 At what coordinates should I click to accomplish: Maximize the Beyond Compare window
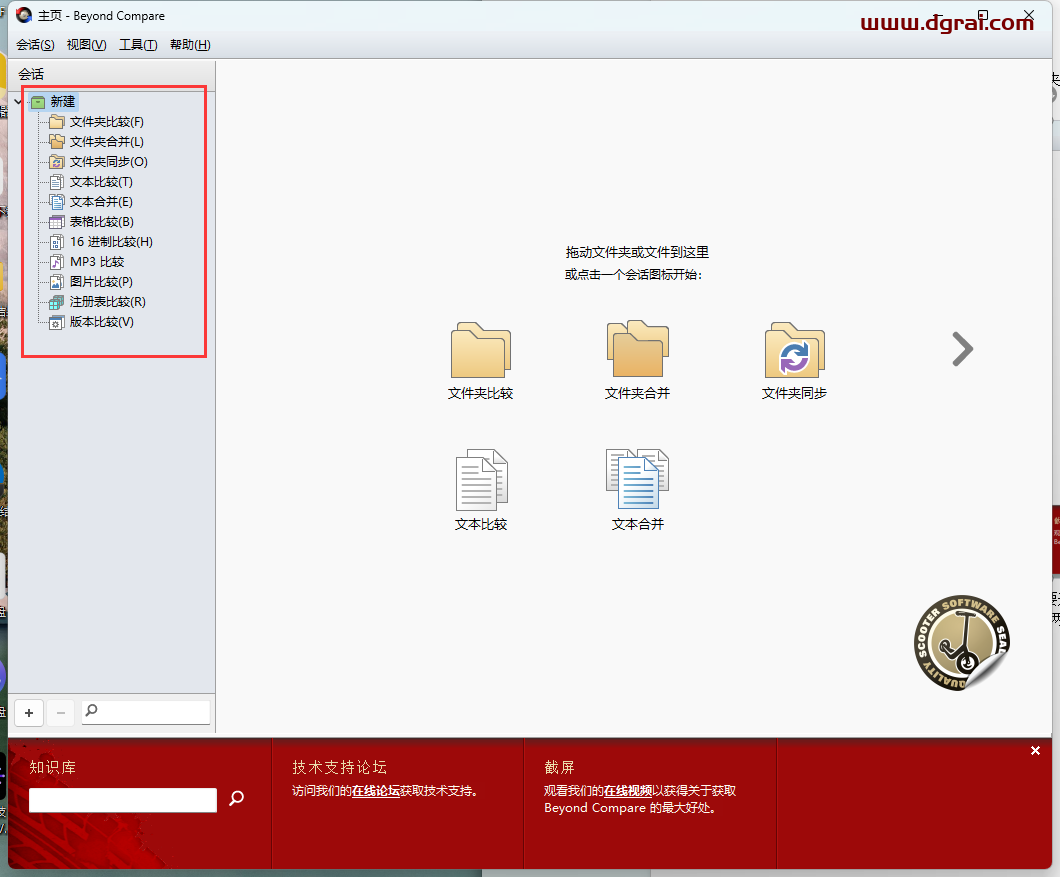(x=983, y=15)
